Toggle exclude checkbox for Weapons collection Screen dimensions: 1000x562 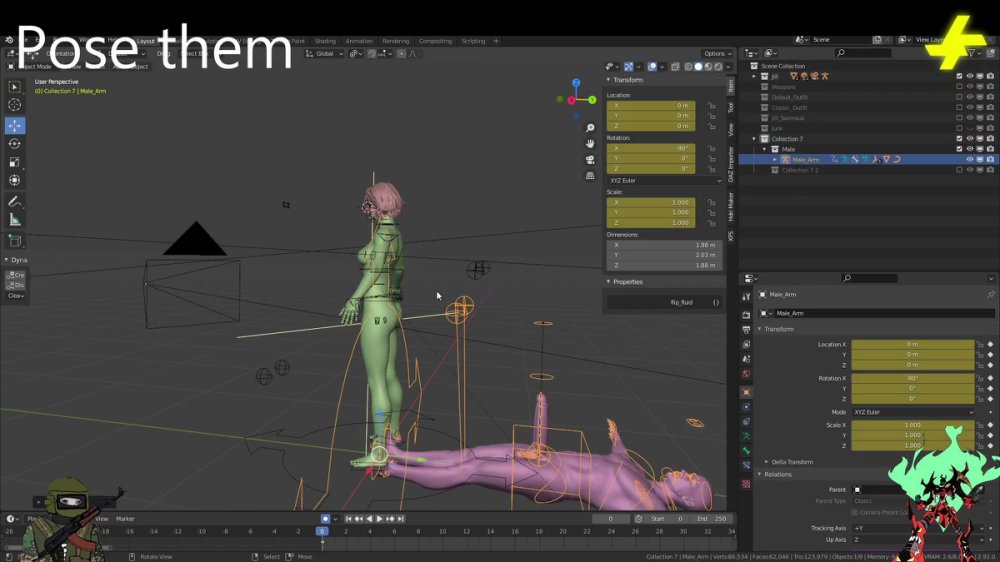959,87
